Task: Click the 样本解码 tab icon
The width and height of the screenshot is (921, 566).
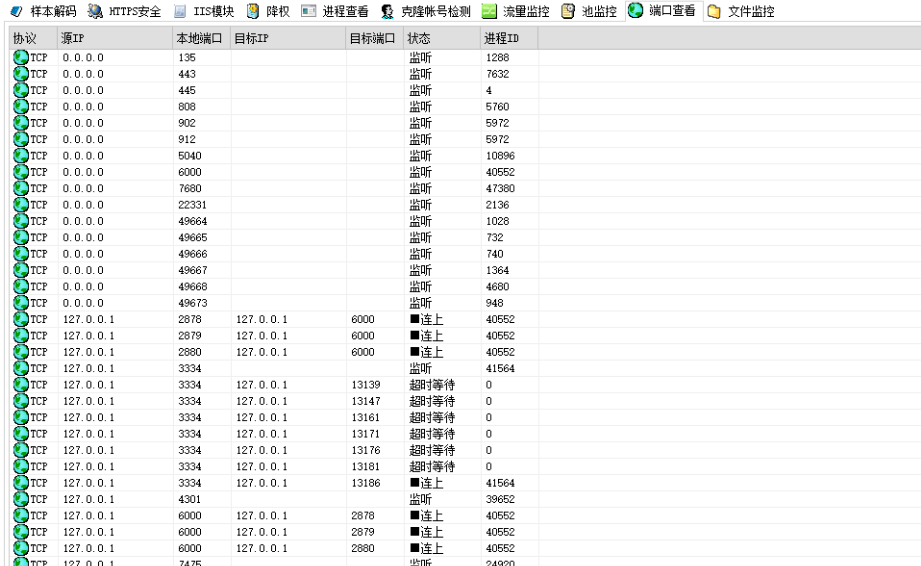Action: click(x=16, y=11)
